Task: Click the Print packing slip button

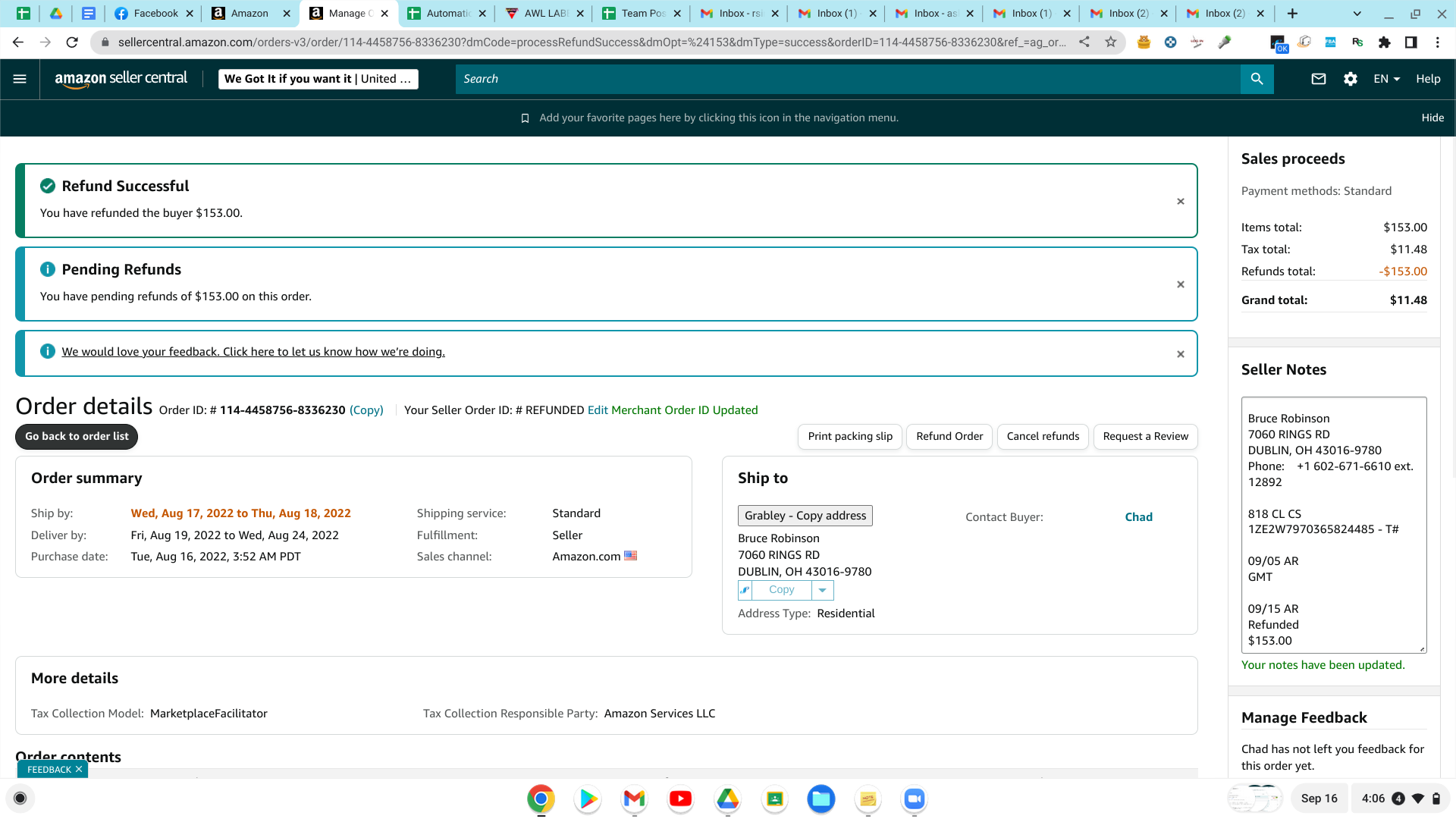Action: point(850,437)
